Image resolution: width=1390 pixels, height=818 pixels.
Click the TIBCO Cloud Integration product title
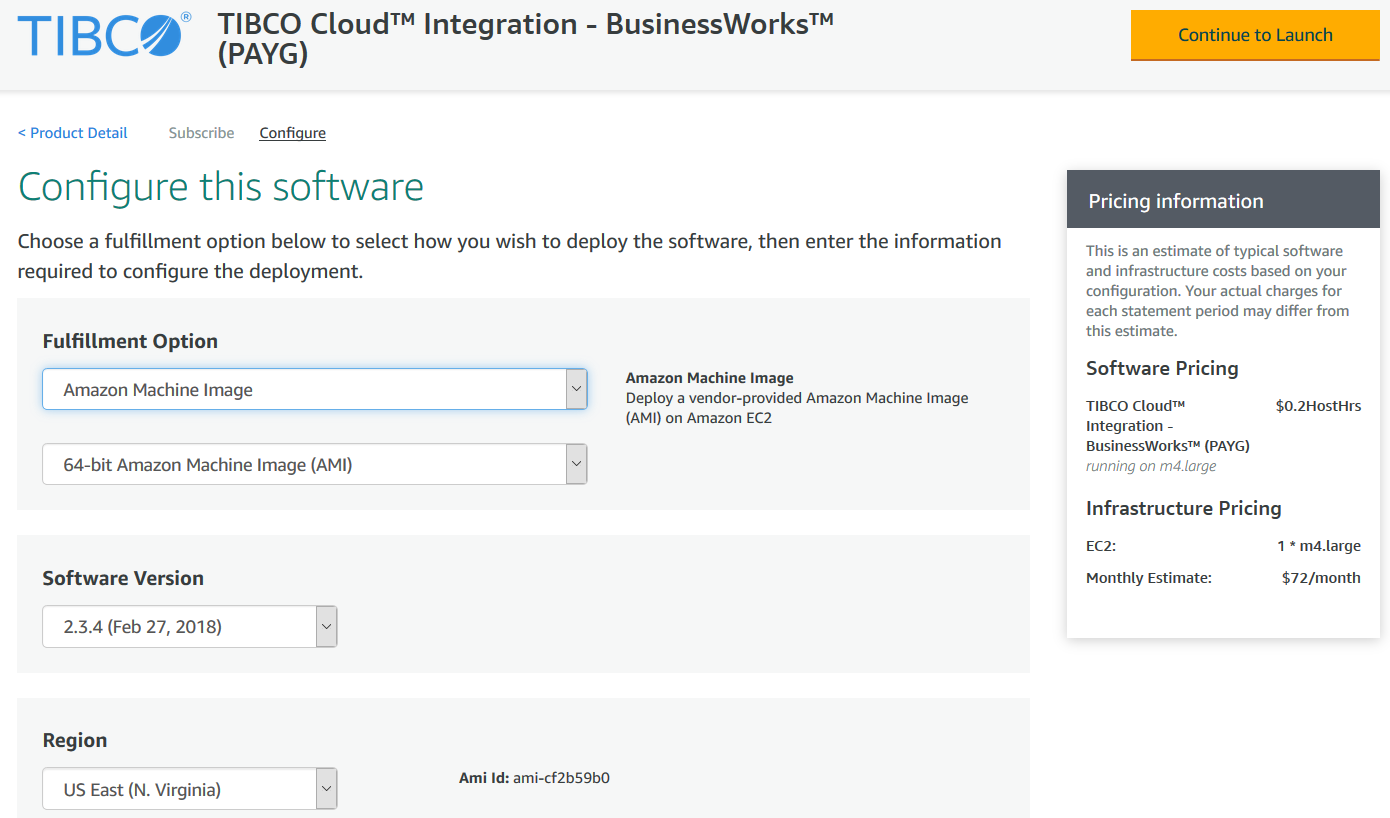pos(525,38)
